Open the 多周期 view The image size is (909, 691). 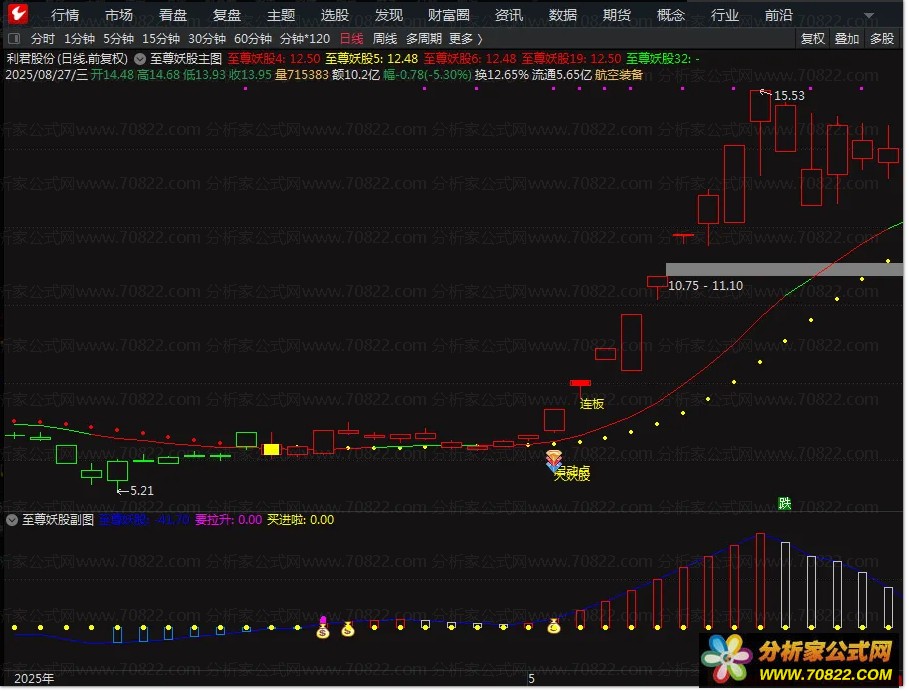coord(424,39)
